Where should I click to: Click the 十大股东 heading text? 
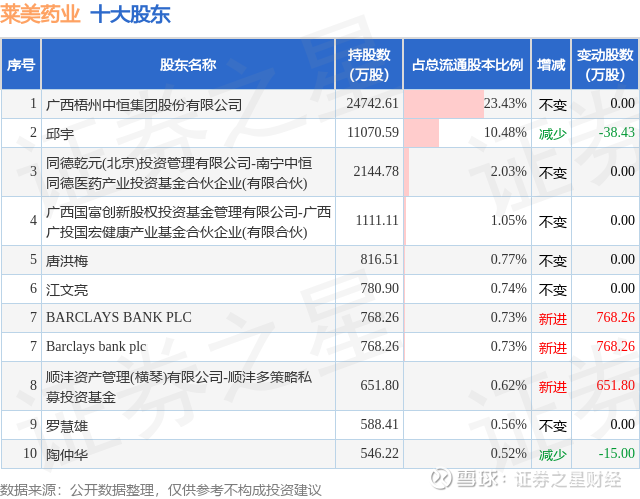click(130, 15)
